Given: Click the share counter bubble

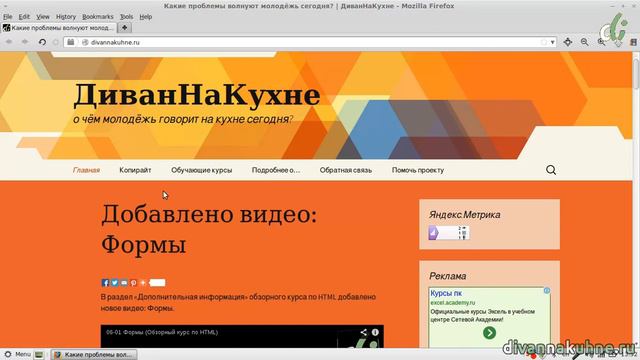Looking at the screenshot, I should pyautogui.click(x=157, y=282).
